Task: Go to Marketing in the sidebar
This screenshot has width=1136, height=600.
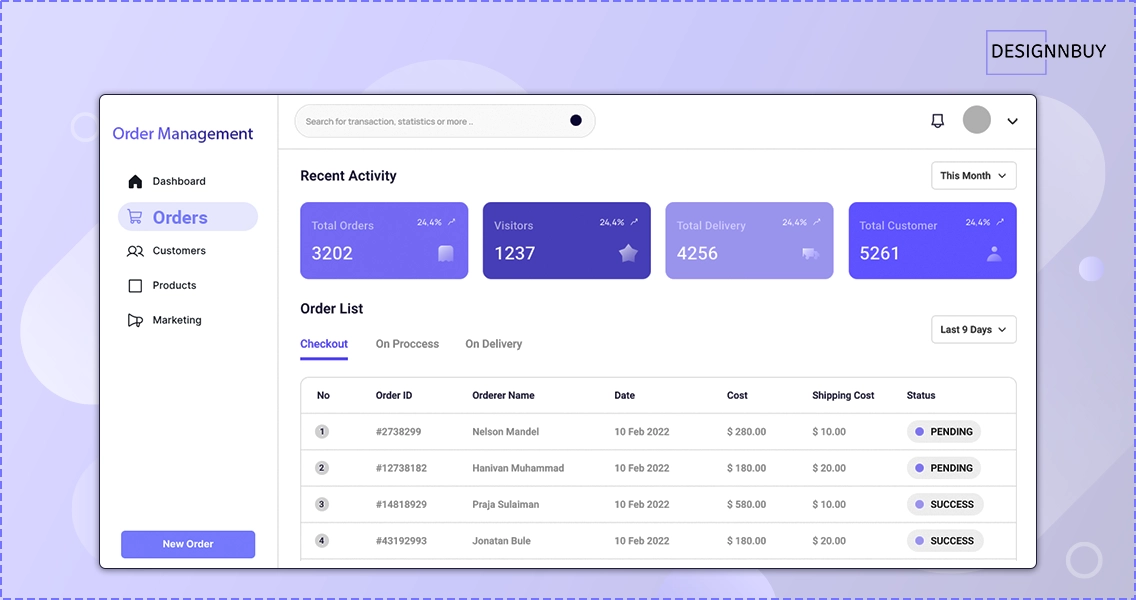Action: click(x=177, y=320)
